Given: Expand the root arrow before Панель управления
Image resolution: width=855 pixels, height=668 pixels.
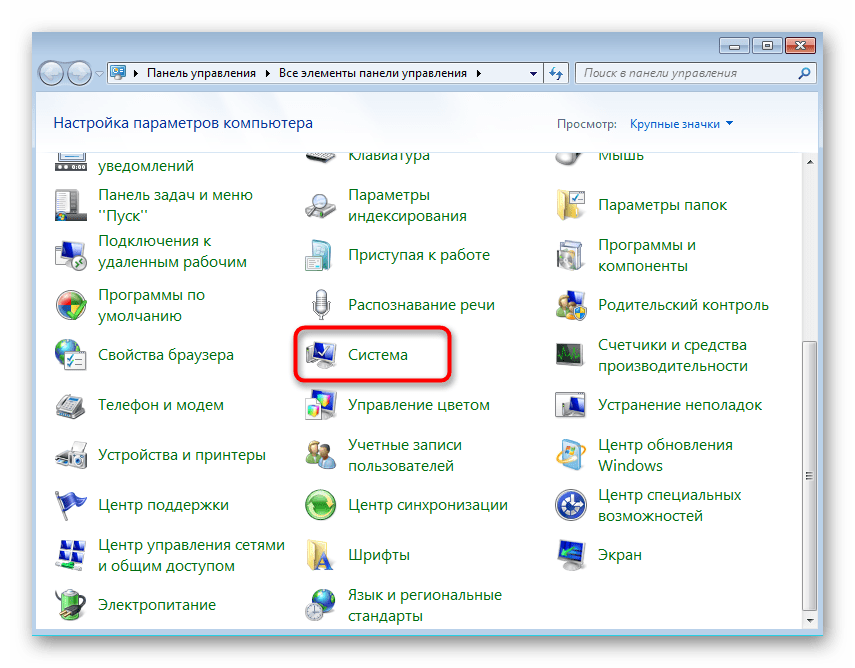Looking at the screenshot, I should (136, 74).
